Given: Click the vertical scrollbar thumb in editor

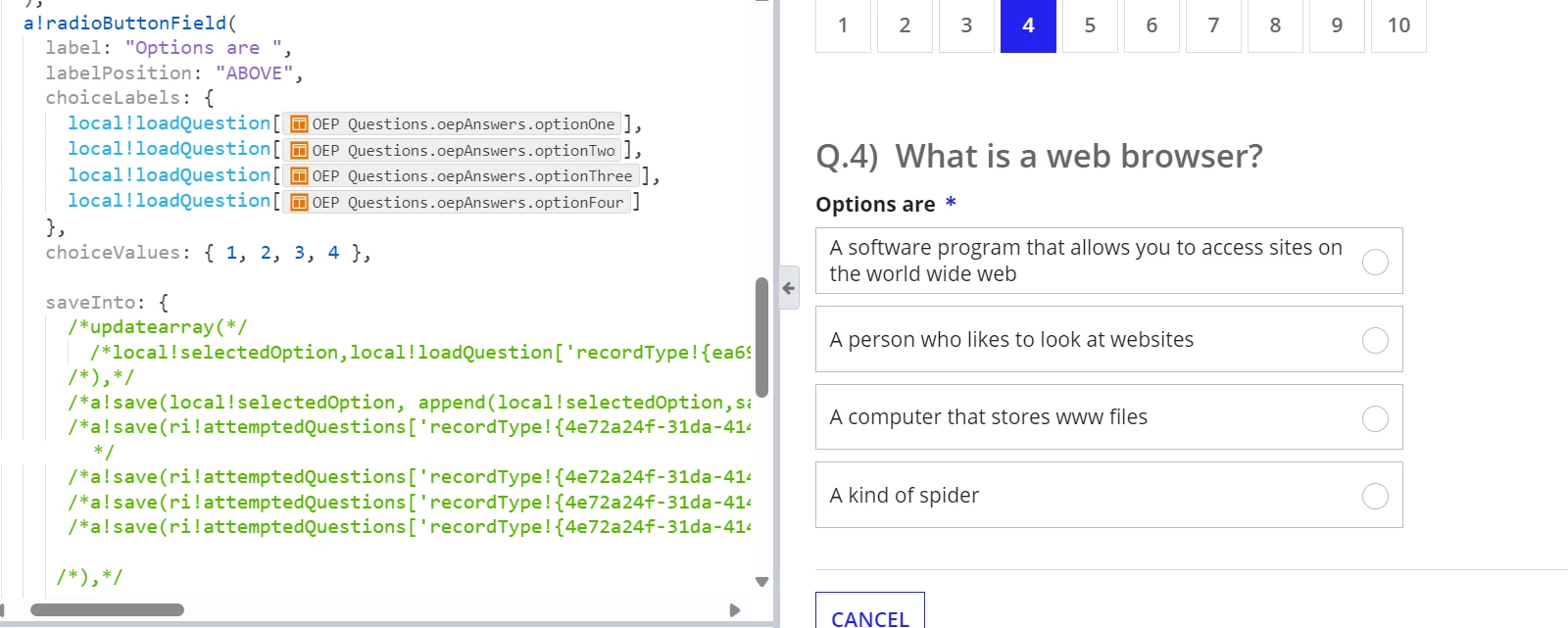Looking at the screenshot, I should point(761,337).
